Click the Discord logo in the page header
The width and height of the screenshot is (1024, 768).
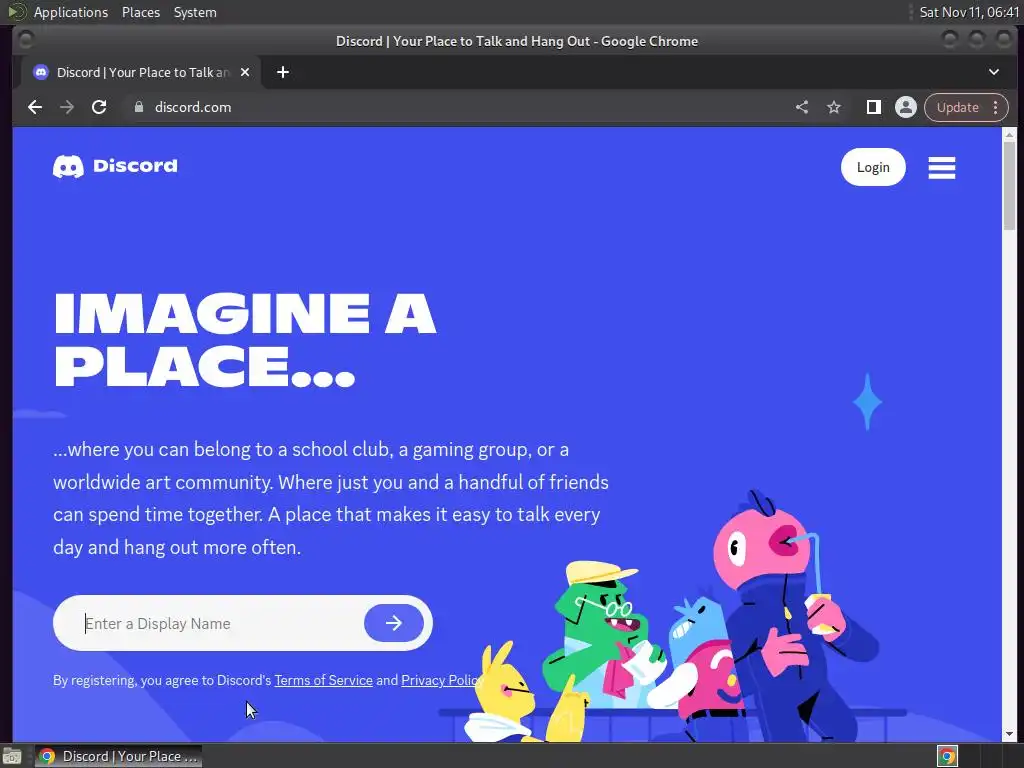click(x=115, y=166)
